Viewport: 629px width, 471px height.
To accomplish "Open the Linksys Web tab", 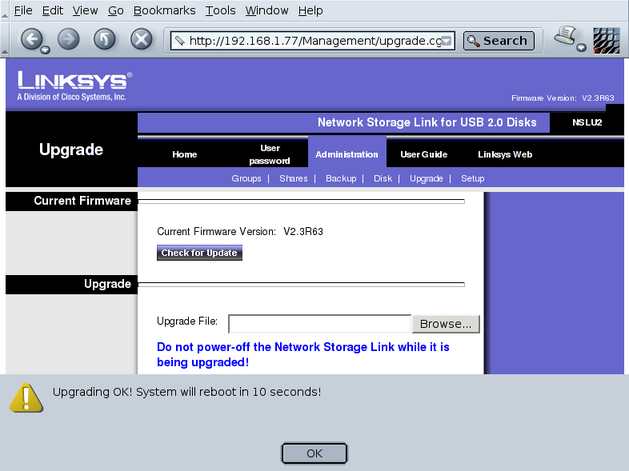I will click(x=505, y=154).
